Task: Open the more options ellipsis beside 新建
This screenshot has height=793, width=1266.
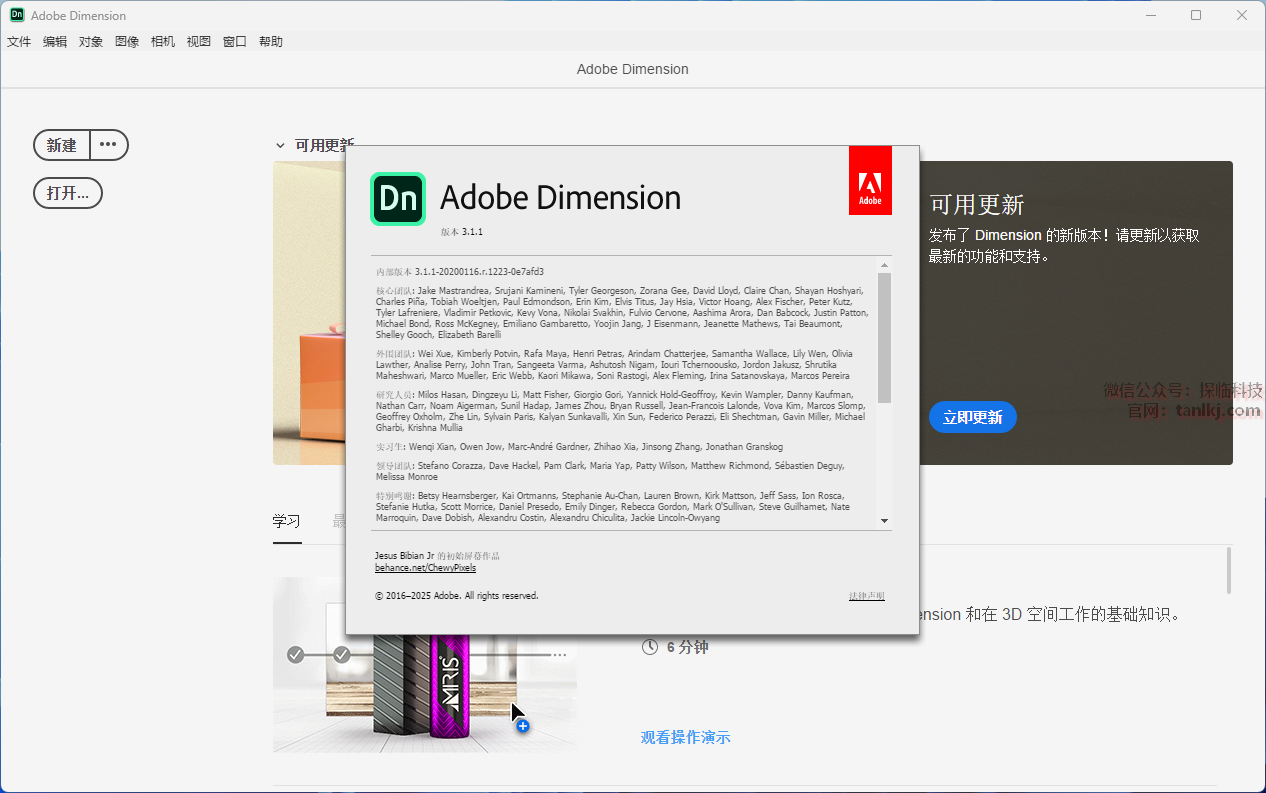Action: pyautogui.click(x=108, y=145)
